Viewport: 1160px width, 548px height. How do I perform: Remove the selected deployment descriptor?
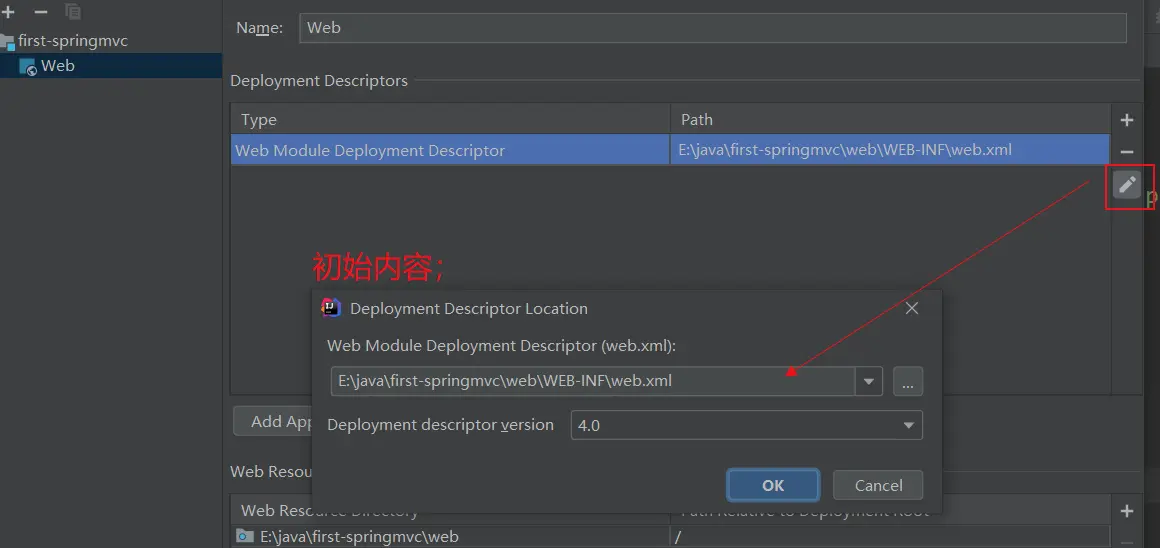click(1127, 152)
